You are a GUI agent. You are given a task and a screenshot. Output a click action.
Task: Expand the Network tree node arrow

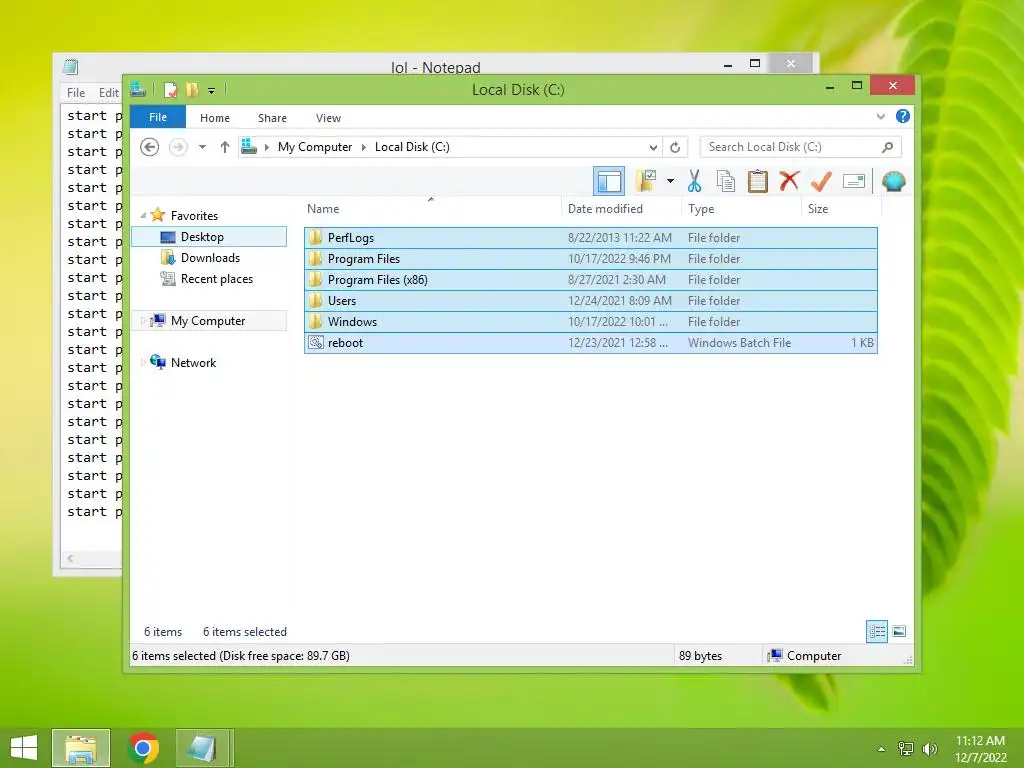pos(143,362)
